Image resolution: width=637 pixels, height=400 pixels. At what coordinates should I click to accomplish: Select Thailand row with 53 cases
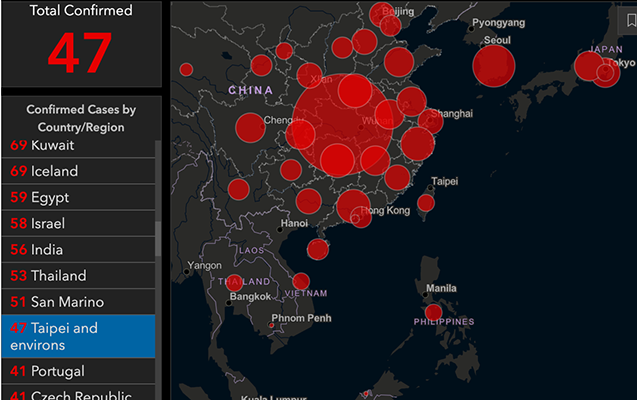(78, 276)
